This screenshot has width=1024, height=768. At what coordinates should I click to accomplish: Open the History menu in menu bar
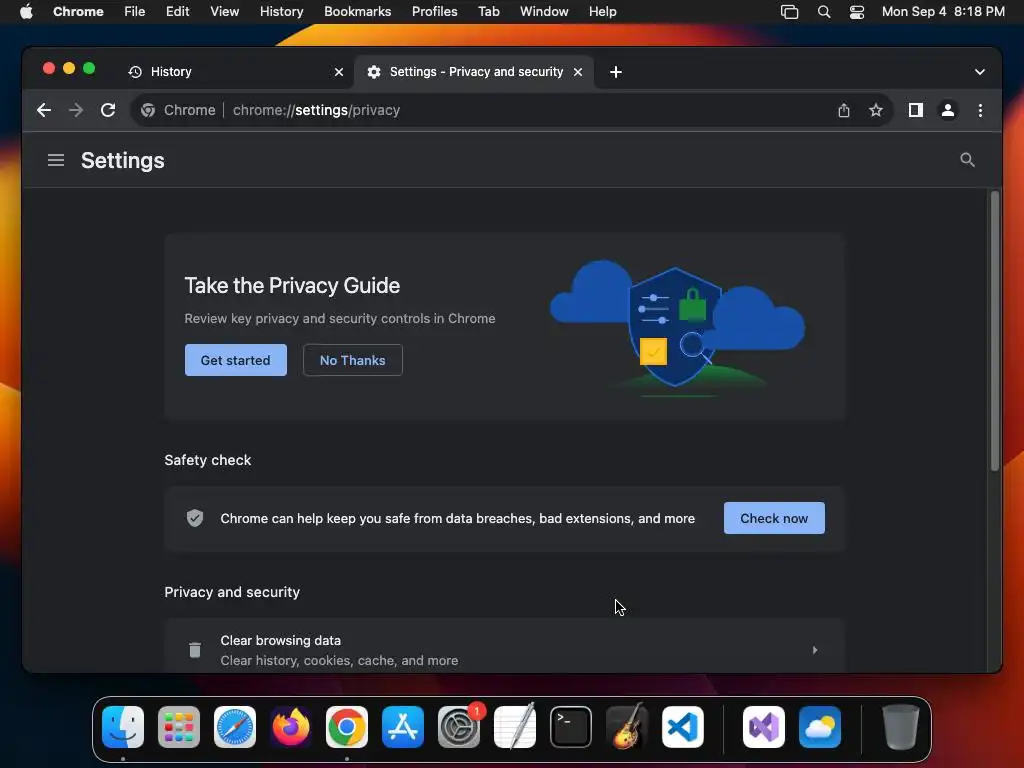coord(281,12)
